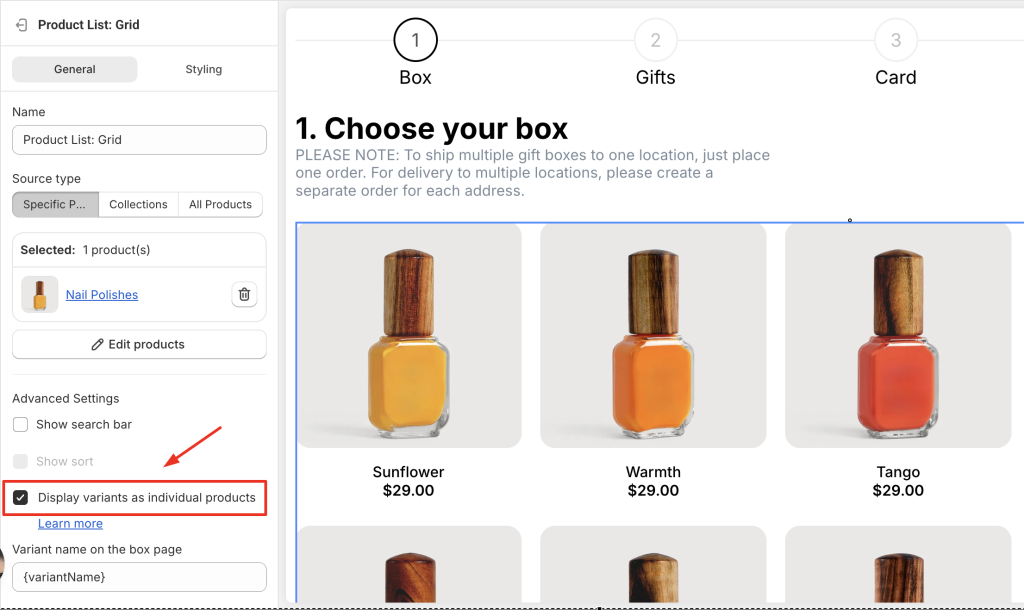1024x610 pixels.
Task: Select the Specific Products source type
Action: click(55, 204)
